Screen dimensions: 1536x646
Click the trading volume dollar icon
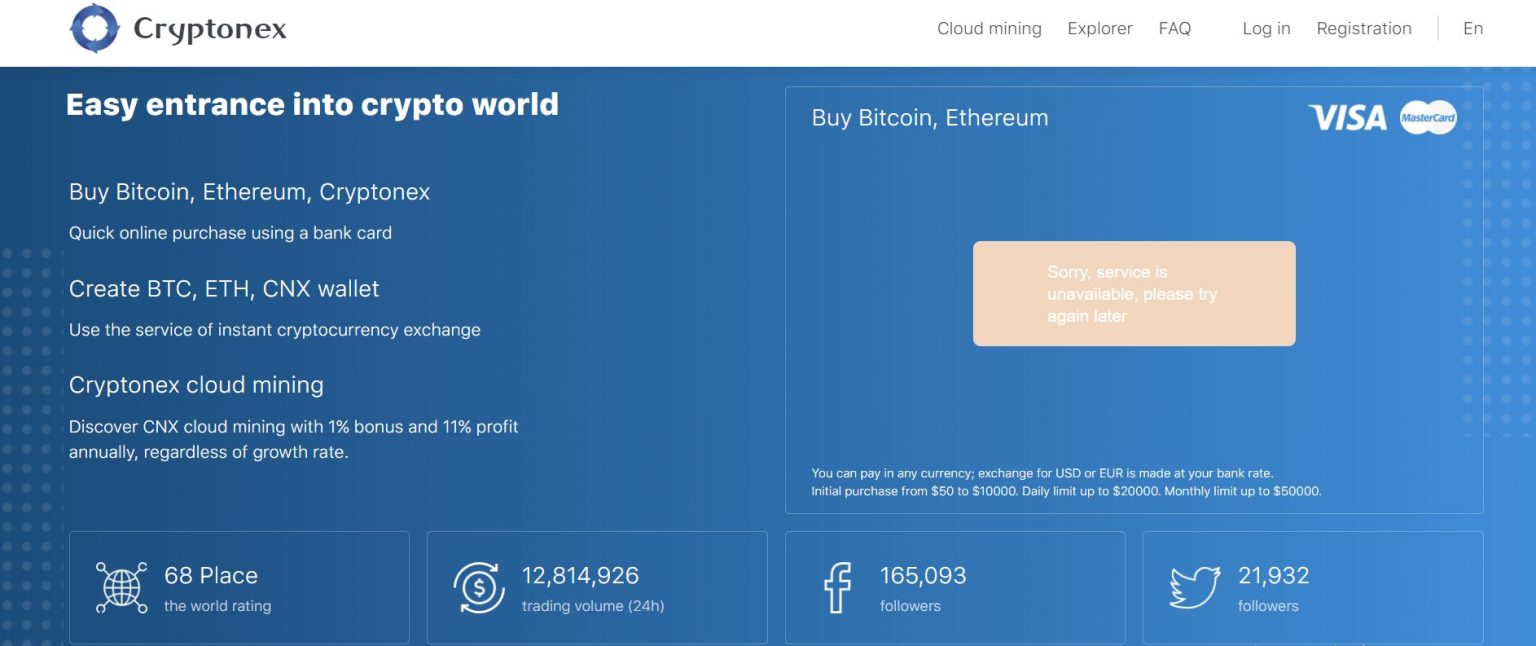pyautogui.click(x=478, y=587)
